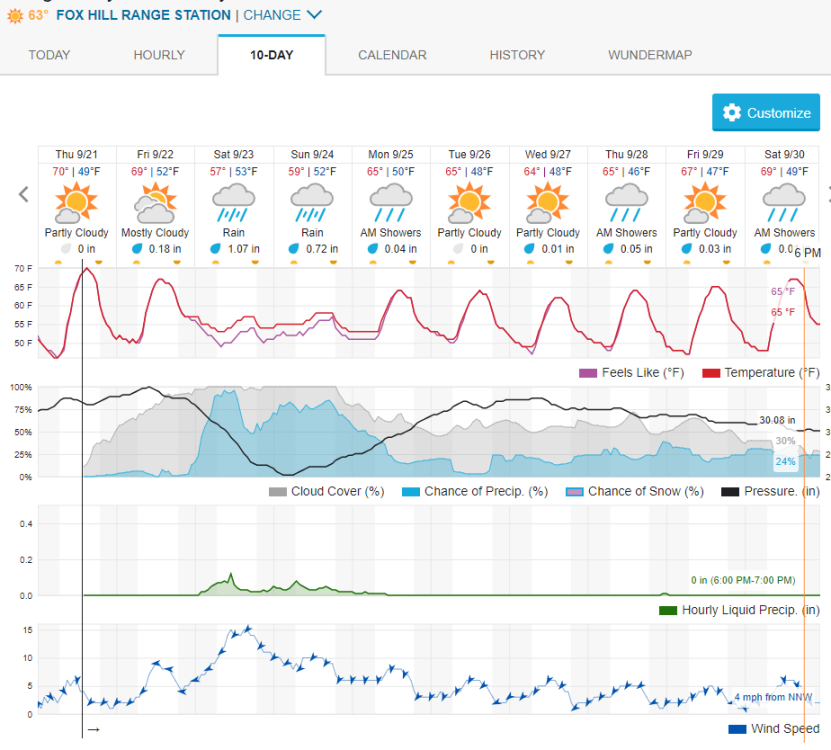This screenshot has width=831, height=750.
Task: Switch to the HOURLY tab
Action: coord(159,55)
